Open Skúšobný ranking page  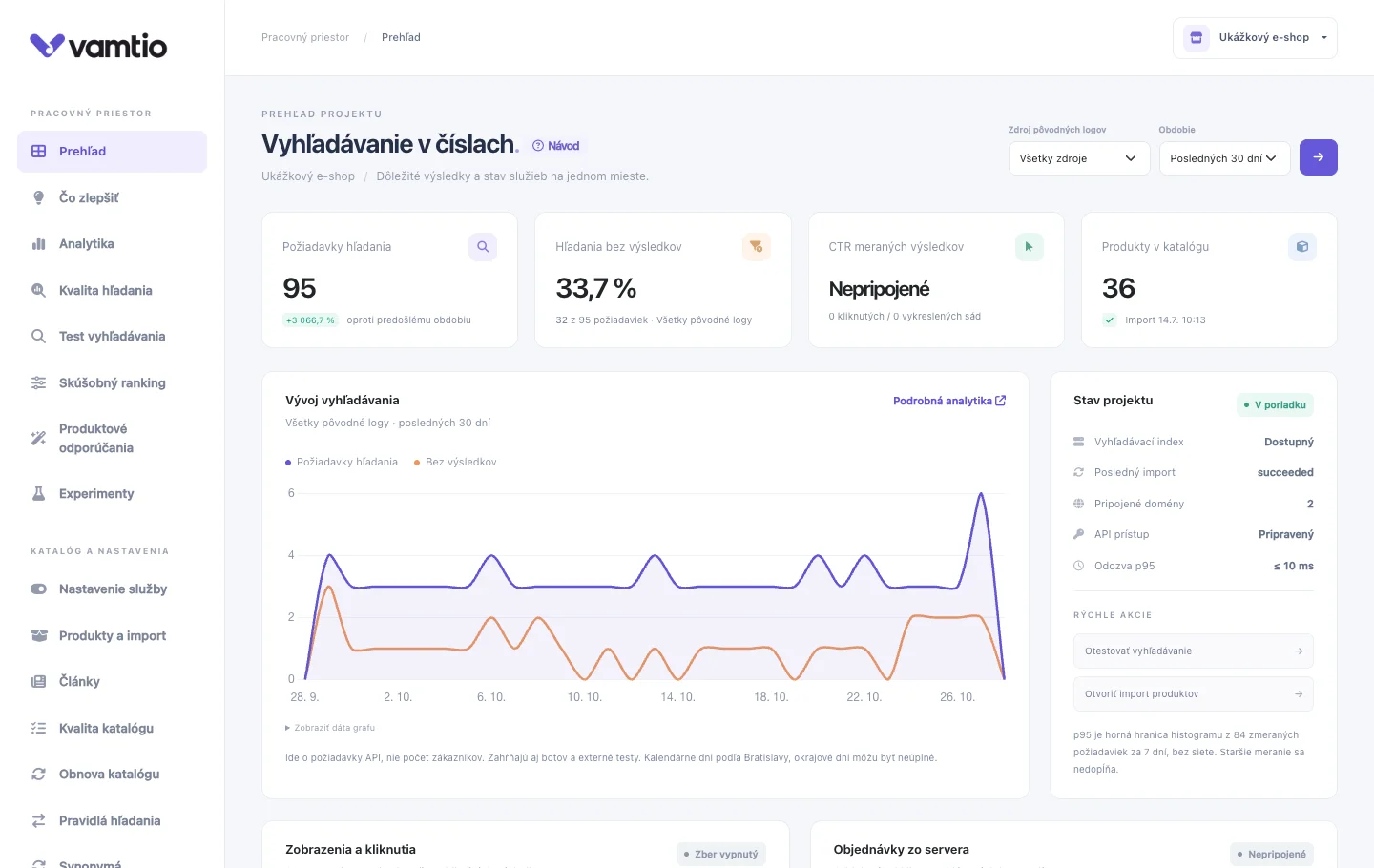(x=112, y=383)
